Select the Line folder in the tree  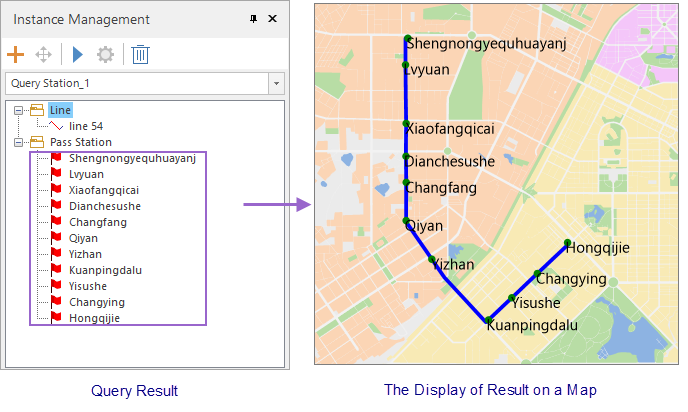tap(60, 110)
